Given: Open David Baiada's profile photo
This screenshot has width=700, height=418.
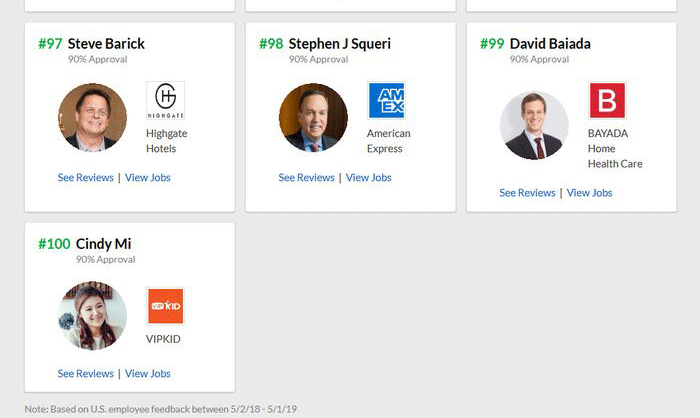Looking at the screenshot, I should [x=534, y=125].
